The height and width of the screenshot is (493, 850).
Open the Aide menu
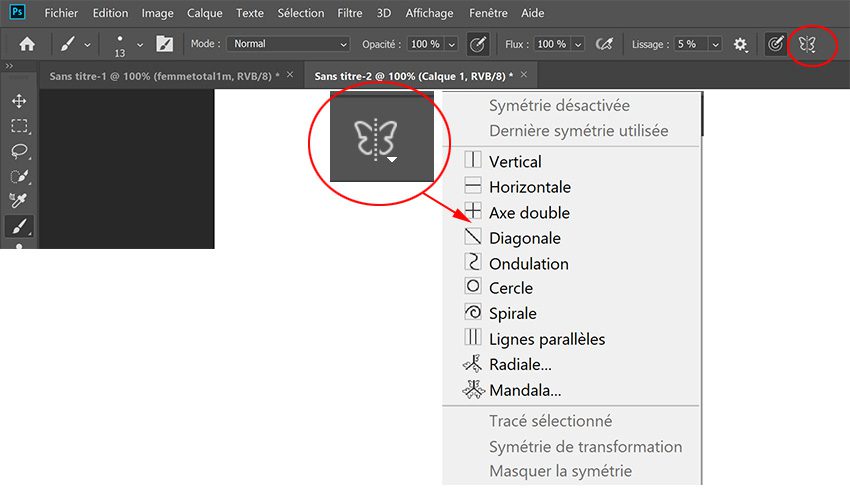pos(532,13)
